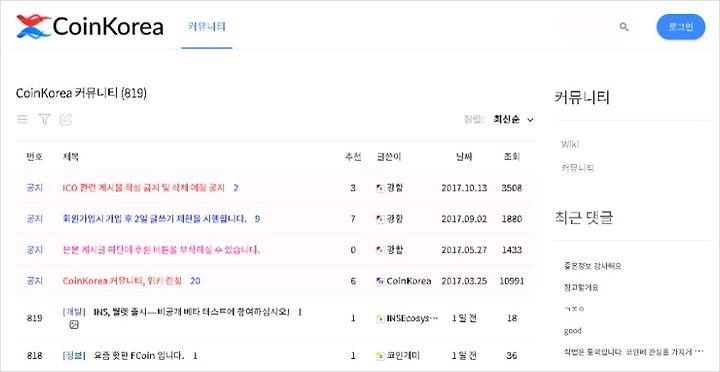Viewport: 720px width, 372px height.
Task: Click the image attachment icon on post 819
Action: coord(74,325)
